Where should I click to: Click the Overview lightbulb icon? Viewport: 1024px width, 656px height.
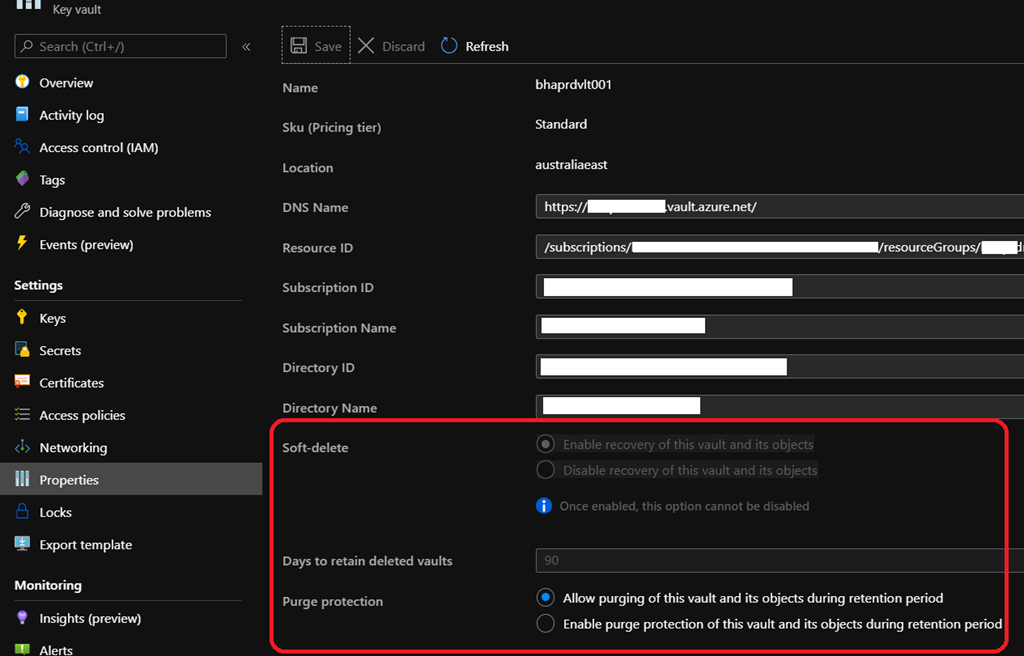click(22, 83)
